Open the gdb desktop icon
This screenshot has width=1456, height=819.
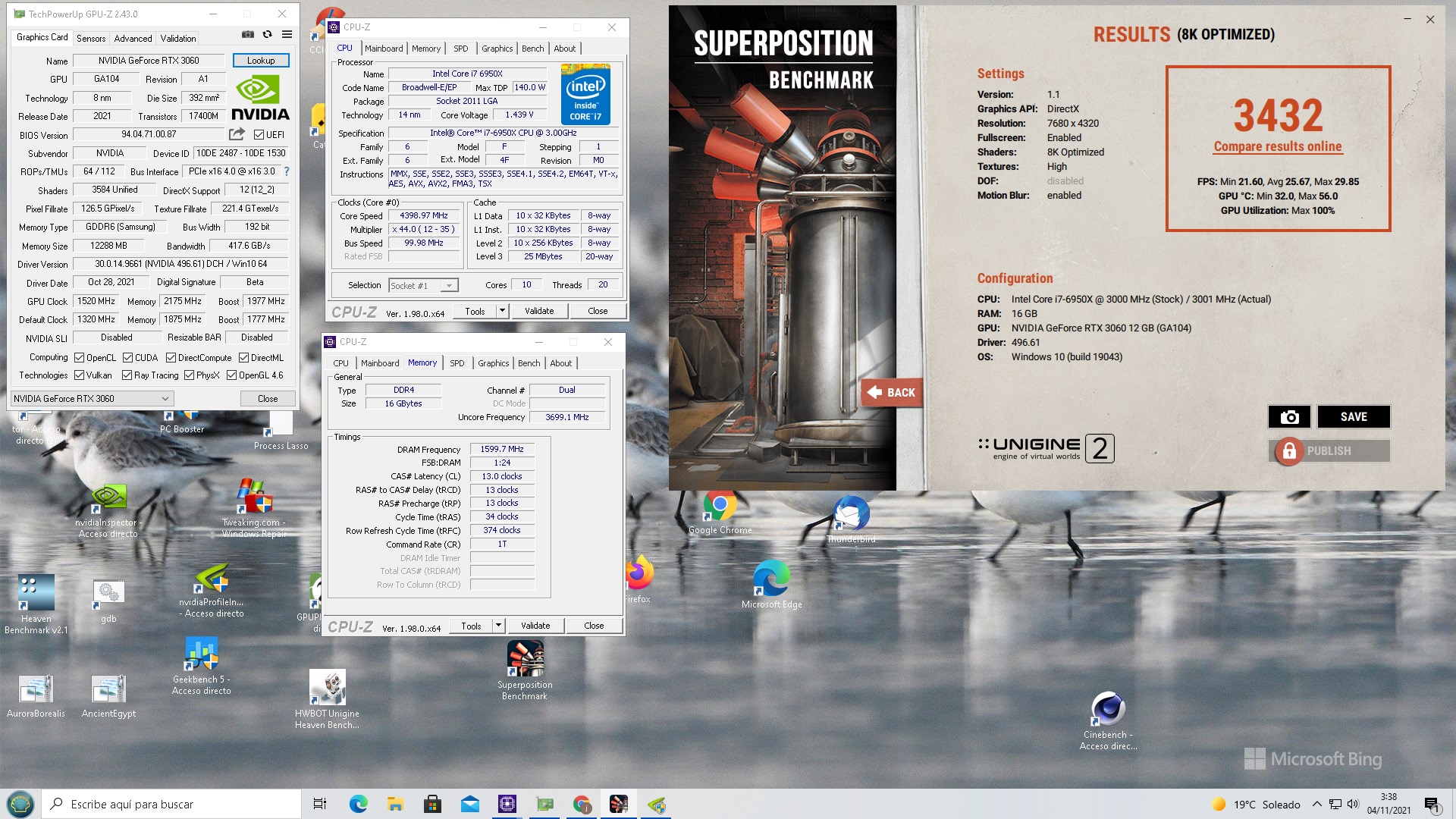tap(108, 601)
